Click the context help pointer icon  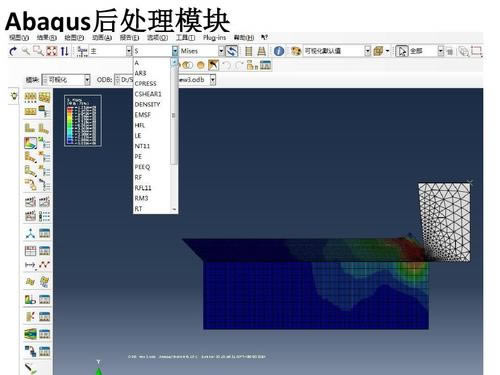pyautogui.click(x=264, y=37)
